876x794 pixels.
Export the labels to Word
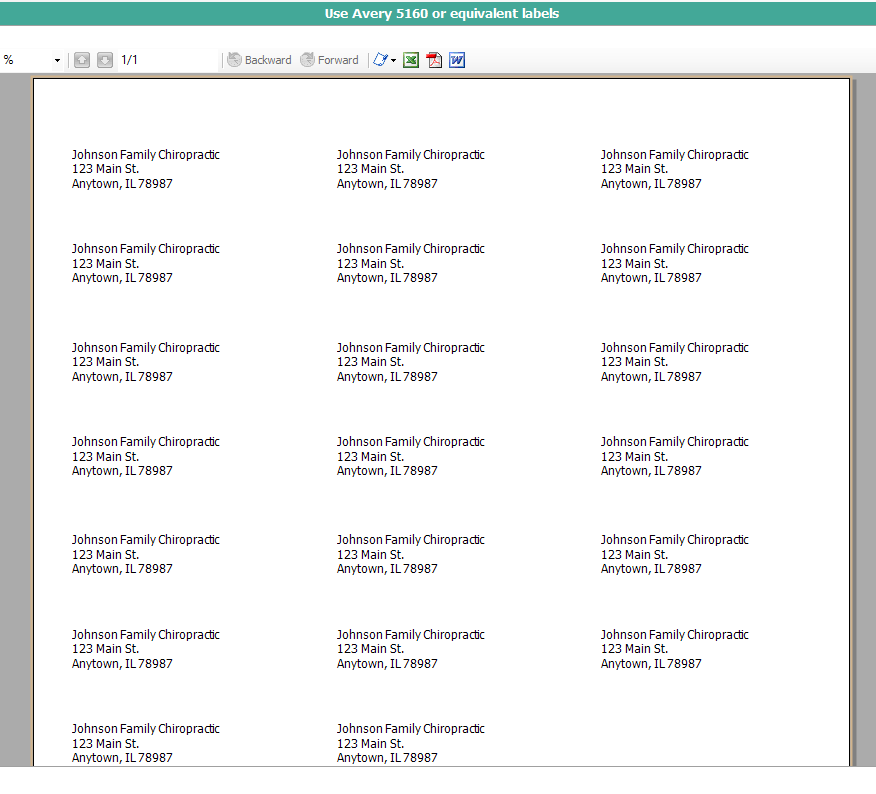pos(457,60)
